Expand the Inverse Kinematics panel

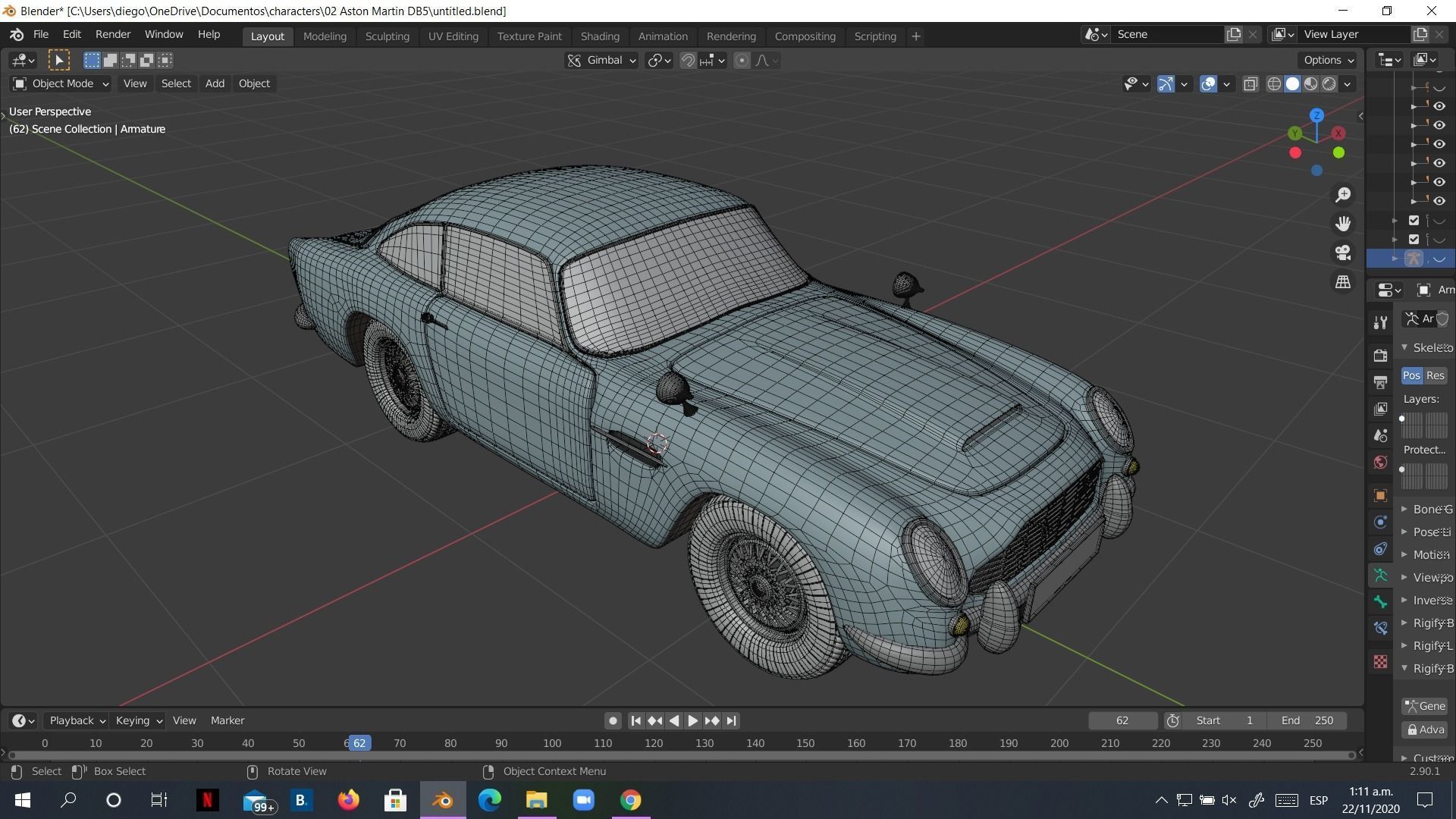(1426, 600)
